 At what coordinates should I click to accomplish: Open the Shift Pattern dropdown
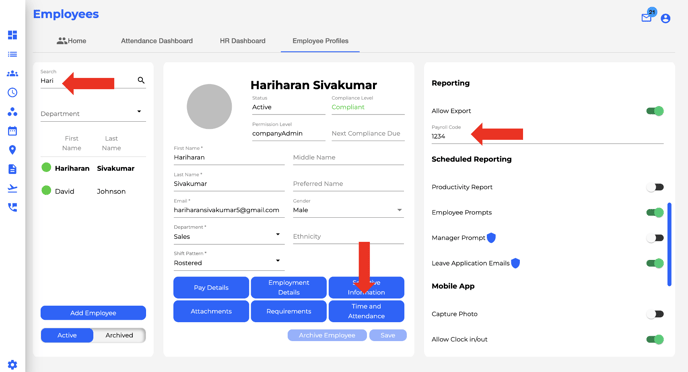coord(229,262)
